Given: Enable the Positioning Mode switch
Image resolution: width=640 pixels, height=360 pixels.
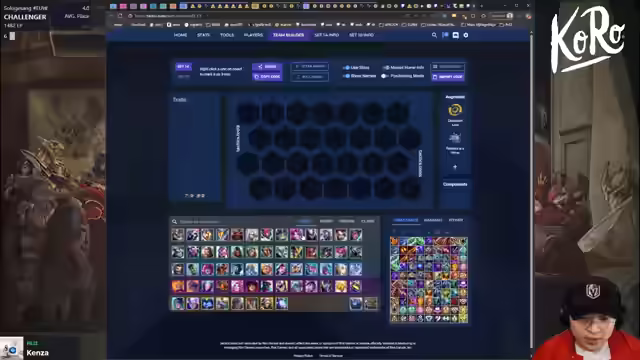Looking at the screenshot, I should [x=385, y=76].
